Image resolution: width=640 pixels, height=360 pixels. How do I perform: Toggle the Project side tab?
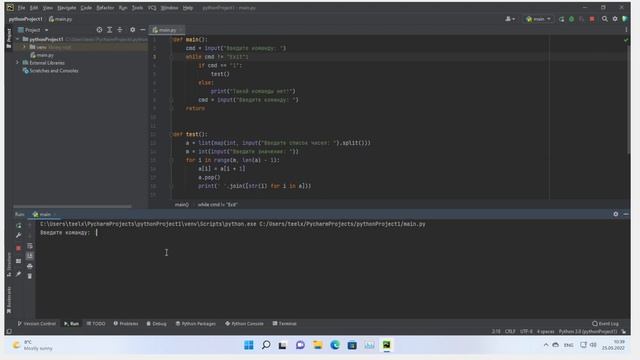coord(9,38)
